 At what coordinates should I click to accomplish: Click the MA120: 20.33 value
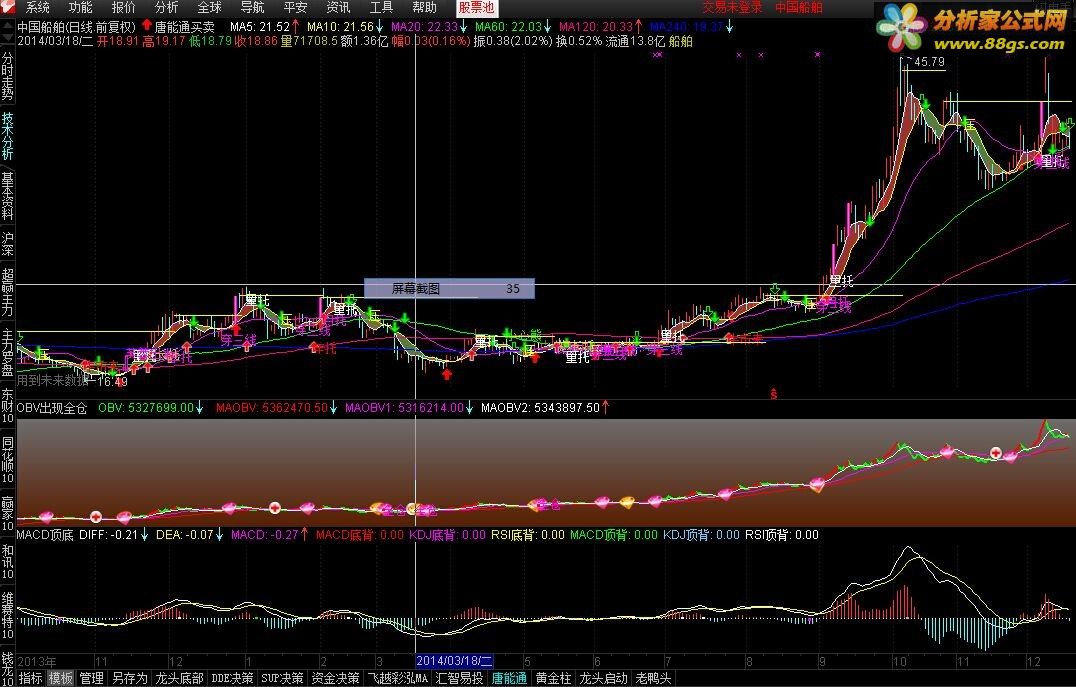(596, 27)
